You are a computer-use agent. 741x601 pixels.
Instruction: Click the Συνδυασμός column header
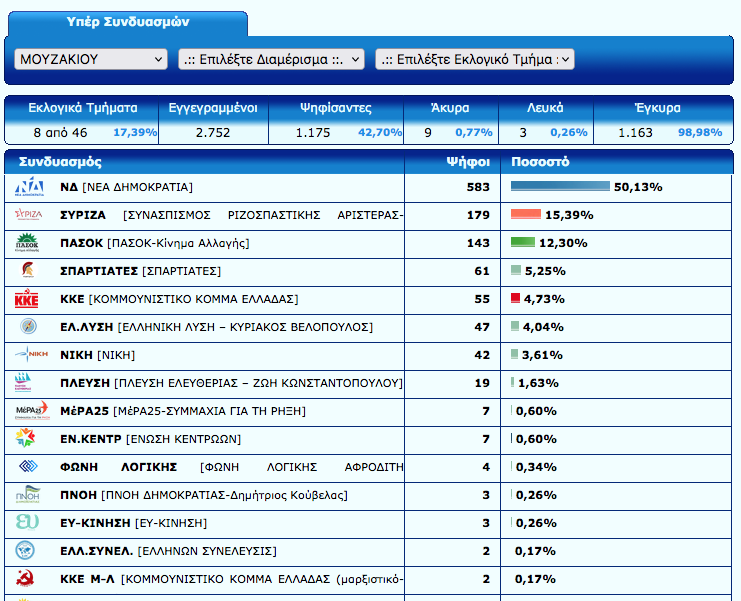tap(60, 162)
